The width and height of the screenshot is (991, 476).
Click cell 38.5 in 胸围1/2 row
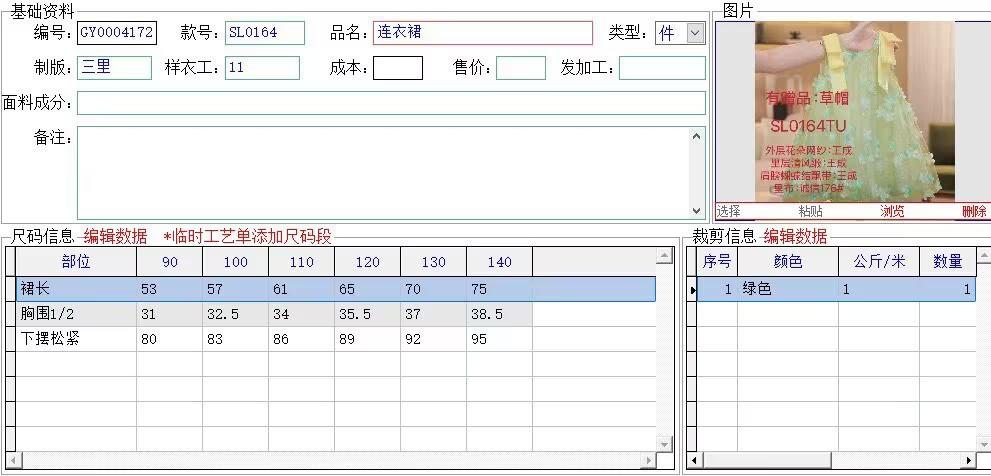(499, 314)
